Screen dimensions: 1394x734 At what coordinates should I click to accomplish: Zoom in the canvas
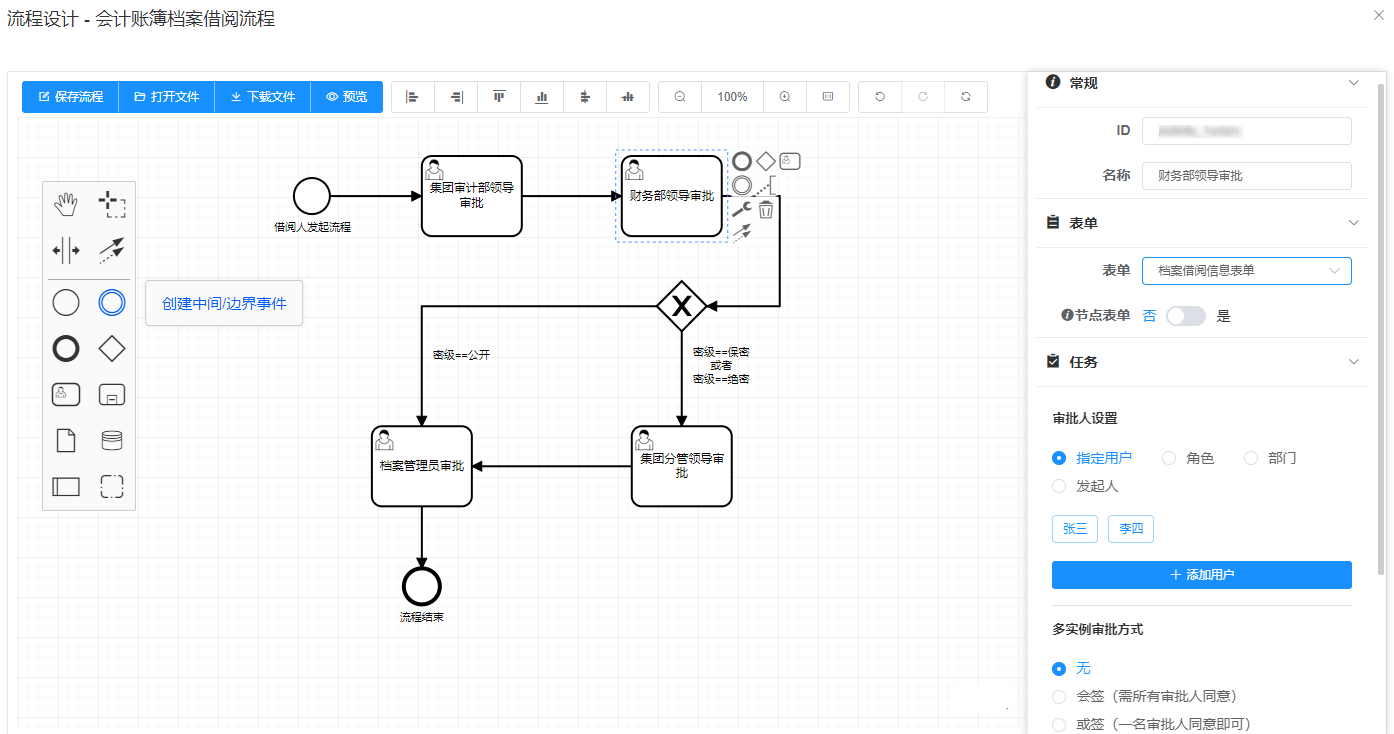[x=785, y=97]
